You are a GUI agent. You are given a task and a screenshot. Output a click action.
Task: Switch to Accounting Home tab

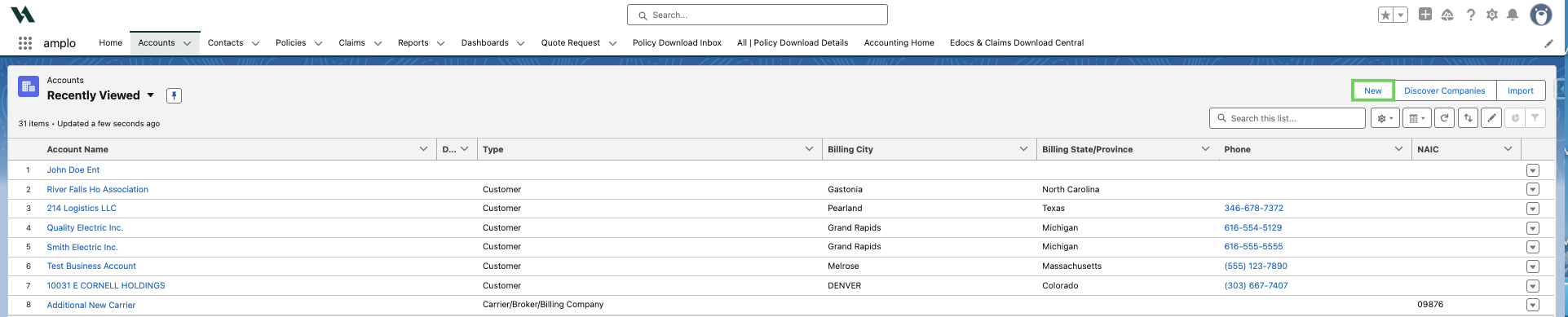[899, 43]
